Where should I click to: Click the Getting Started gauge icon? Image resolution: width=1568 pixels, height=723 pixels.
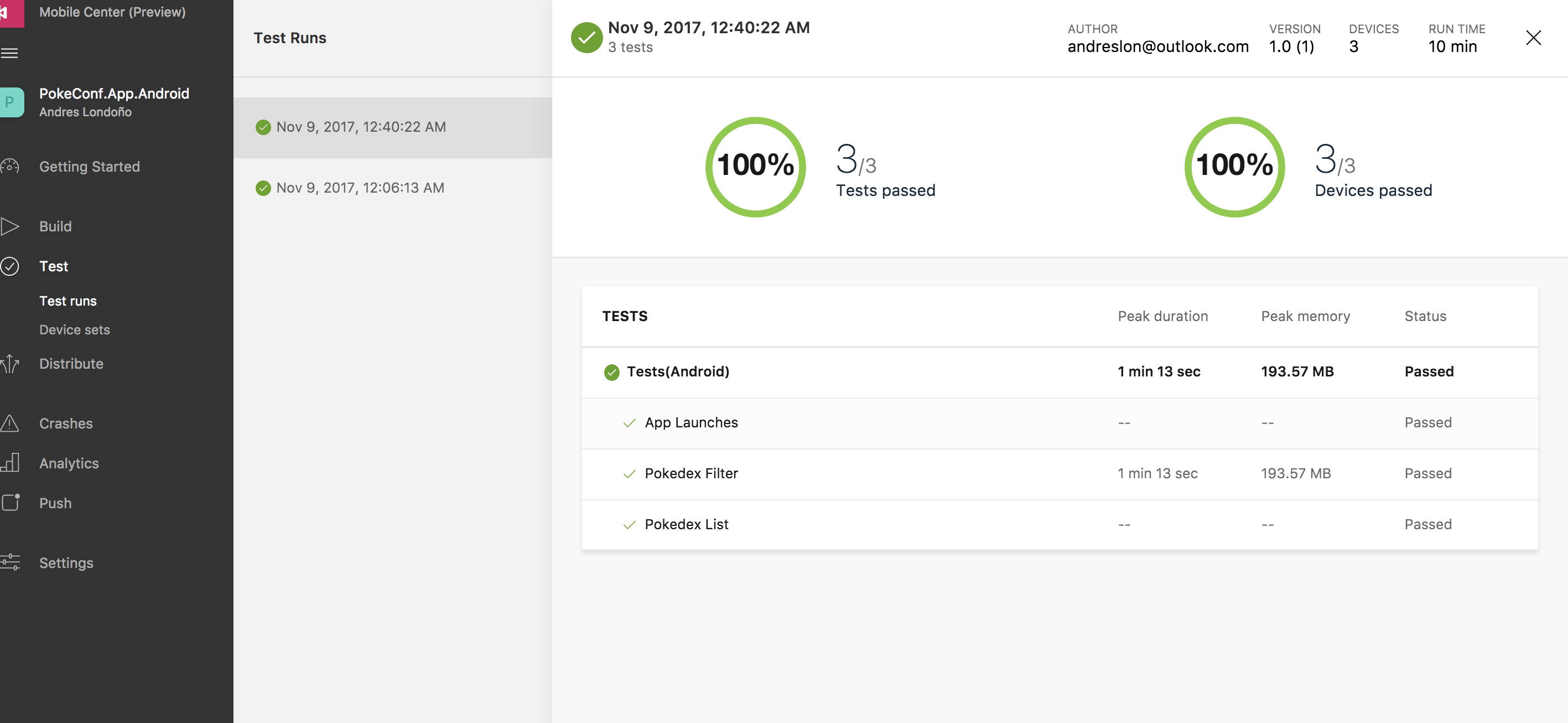click(x=10, y=166)
